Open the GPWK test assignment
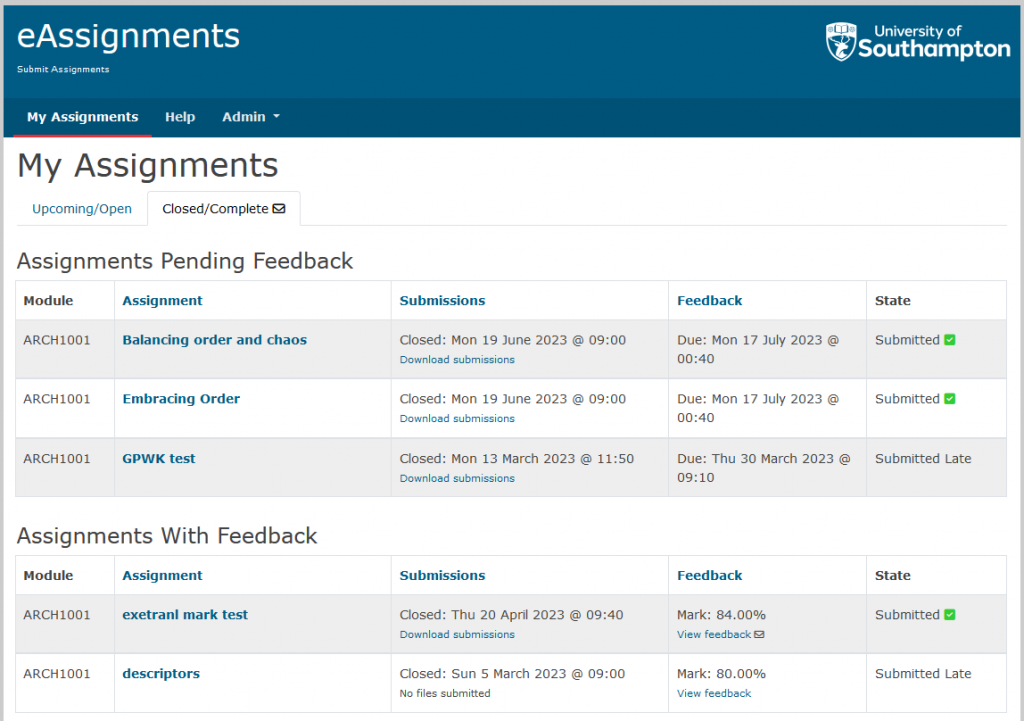 (x=159, y=458)
